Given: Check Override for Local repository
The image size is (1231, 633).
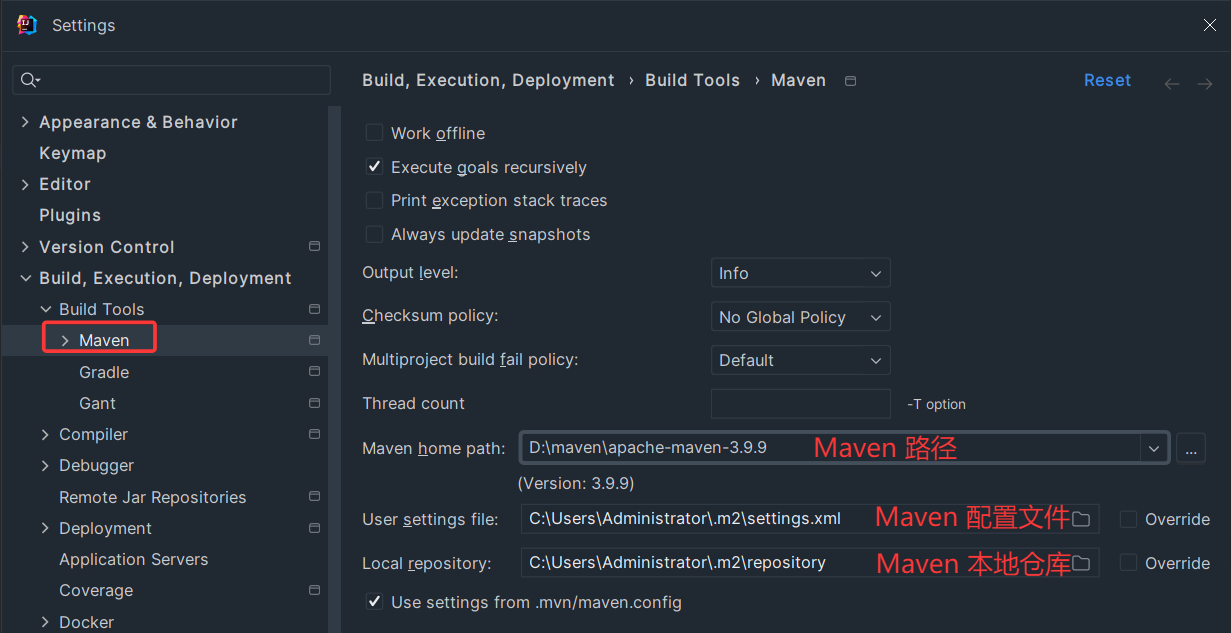Looking at the screenshot, I should (x=1129, y=563).
